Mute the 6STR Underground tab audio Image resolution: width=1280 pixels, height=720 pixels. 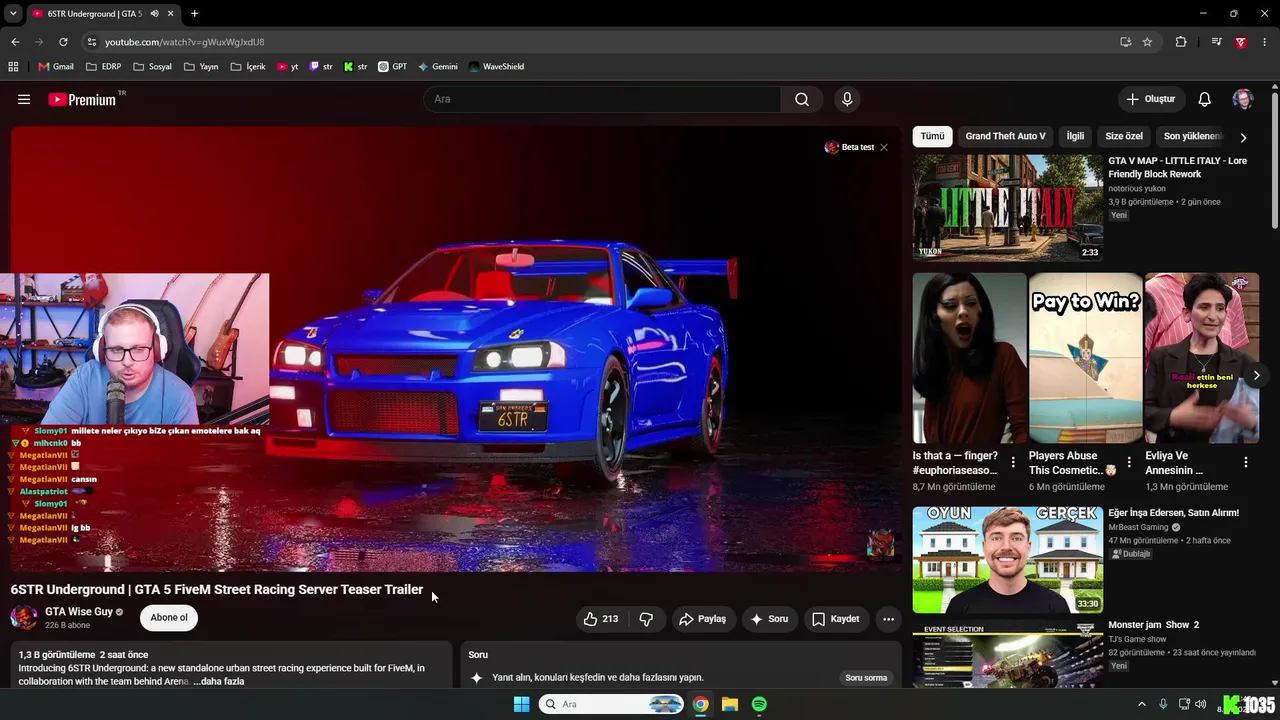click(x=154, y=14)
